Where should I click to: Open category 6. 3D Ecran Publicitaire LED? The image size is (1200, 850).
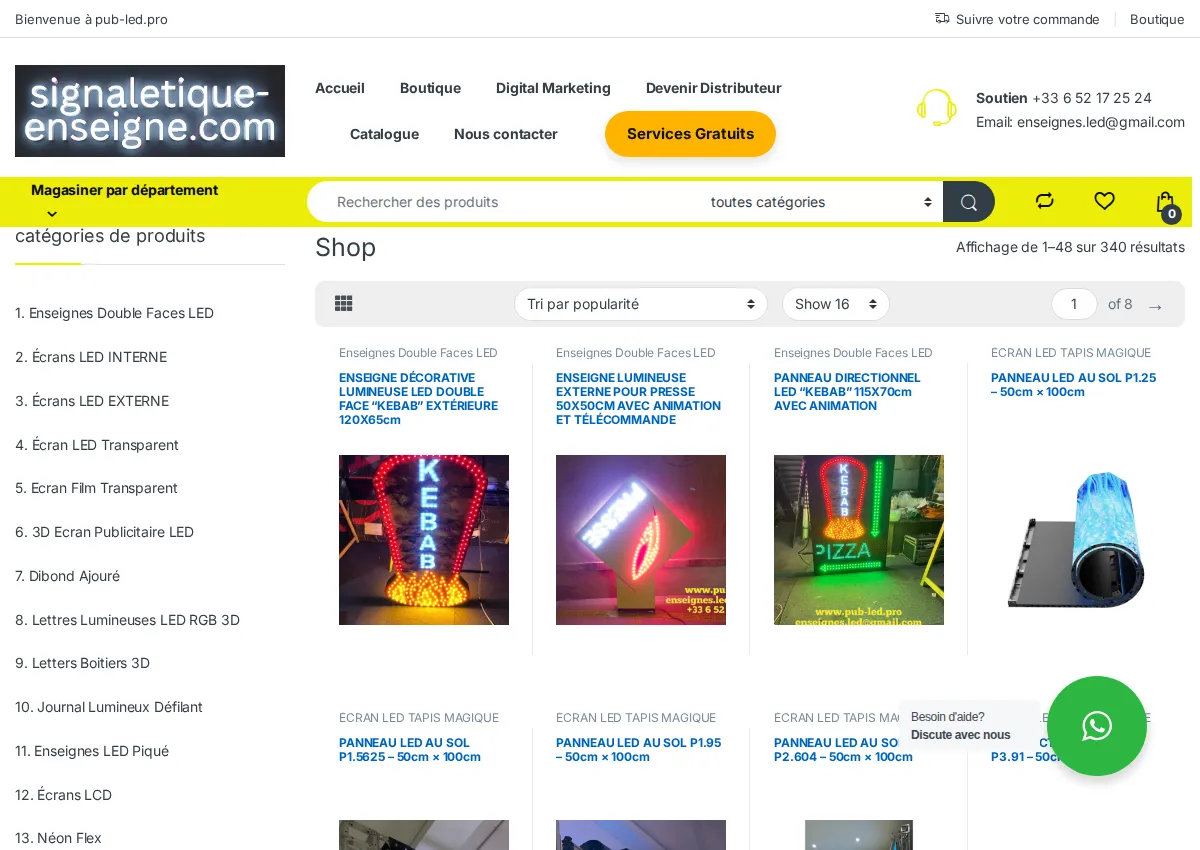tap(104, 532)
